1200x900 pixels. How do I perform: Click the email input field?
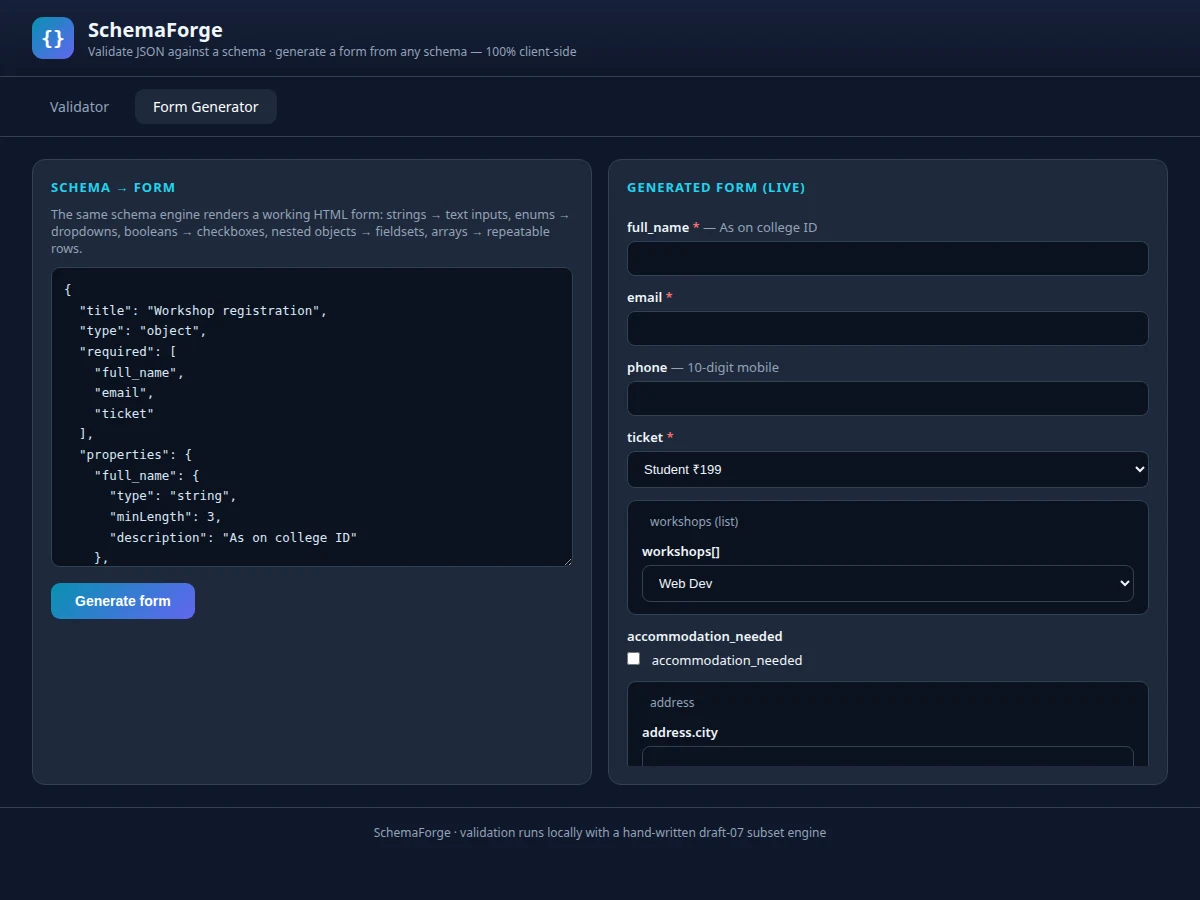tap(888, 328)
